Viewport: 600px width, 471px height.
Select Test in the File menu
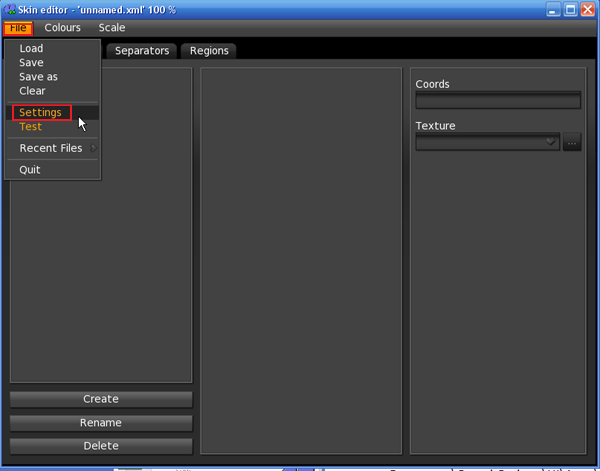(52, 127)
